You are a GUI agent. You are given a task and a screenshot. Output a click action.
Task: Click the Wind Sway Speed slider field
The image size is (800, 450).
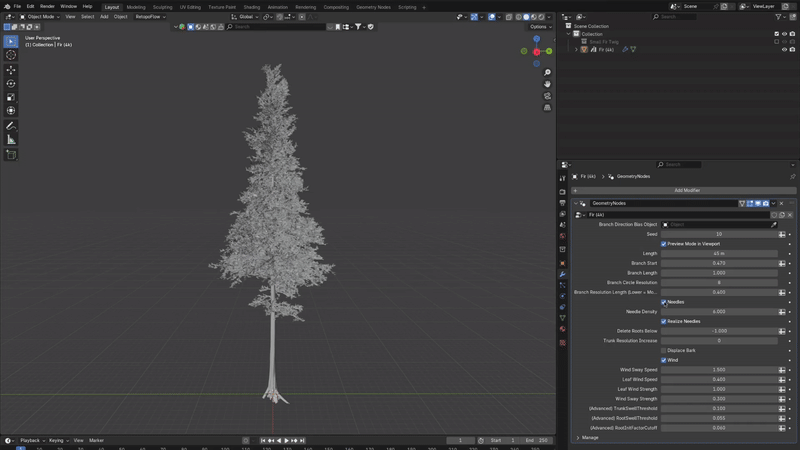point(719,370)
